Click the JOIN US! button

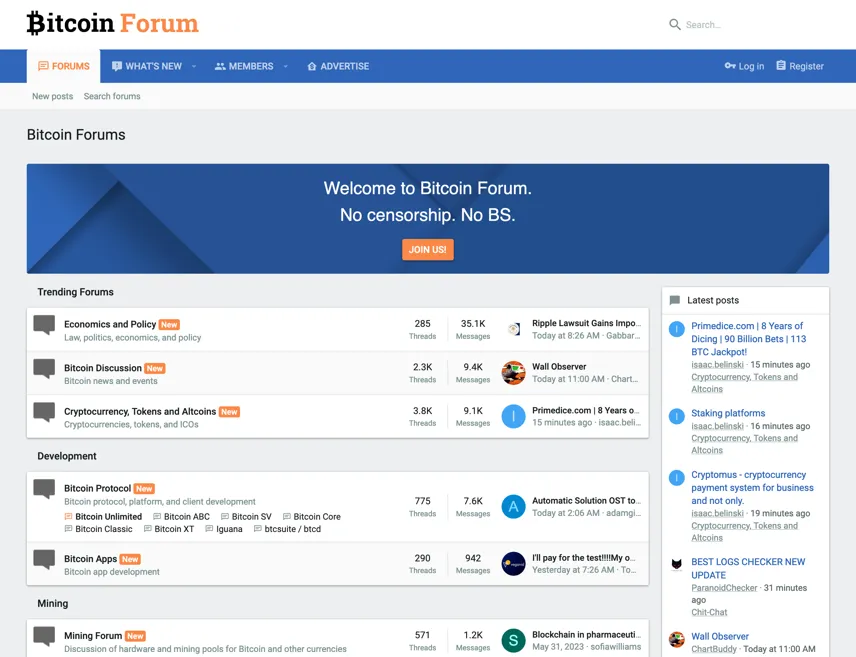tap(428, 250)
